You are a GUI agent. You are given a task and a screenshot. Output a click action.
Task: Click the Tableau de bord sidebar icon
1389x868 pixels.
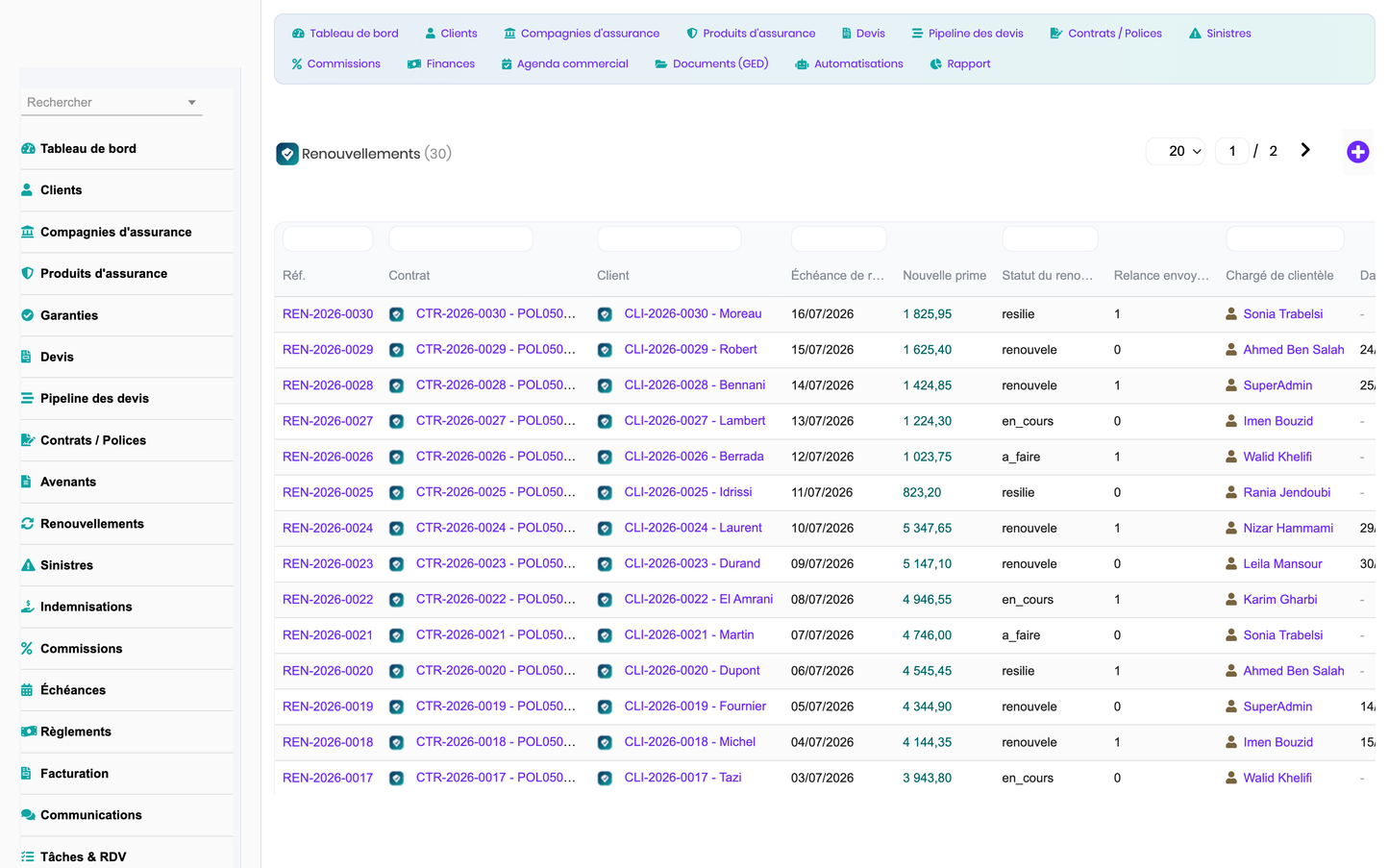[28, 149]
